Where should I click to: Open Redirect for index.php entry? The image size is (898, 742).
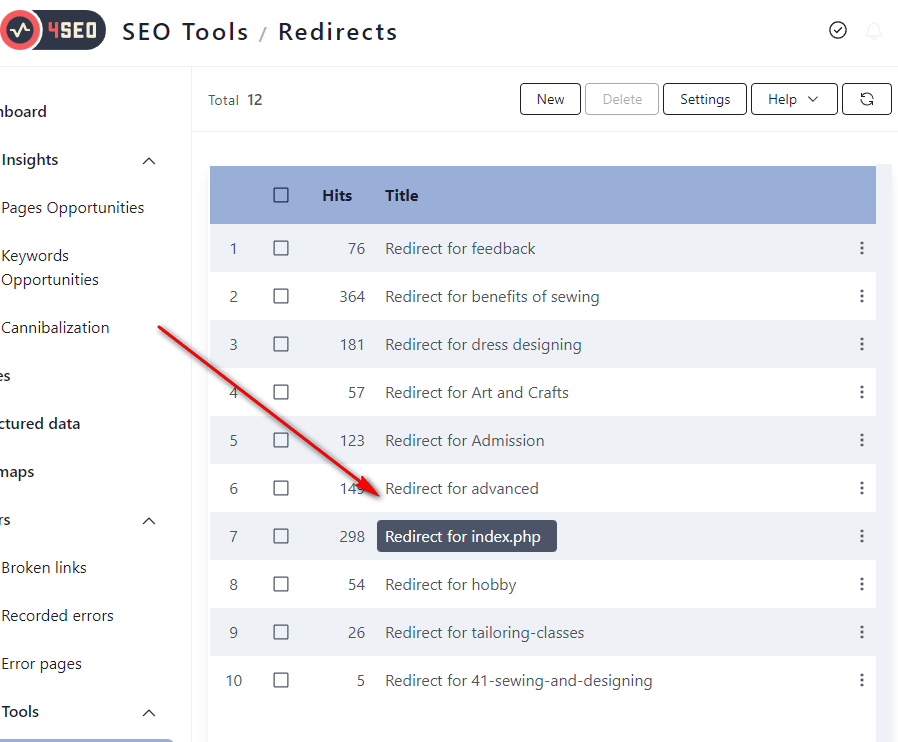[x=463, y=537]
